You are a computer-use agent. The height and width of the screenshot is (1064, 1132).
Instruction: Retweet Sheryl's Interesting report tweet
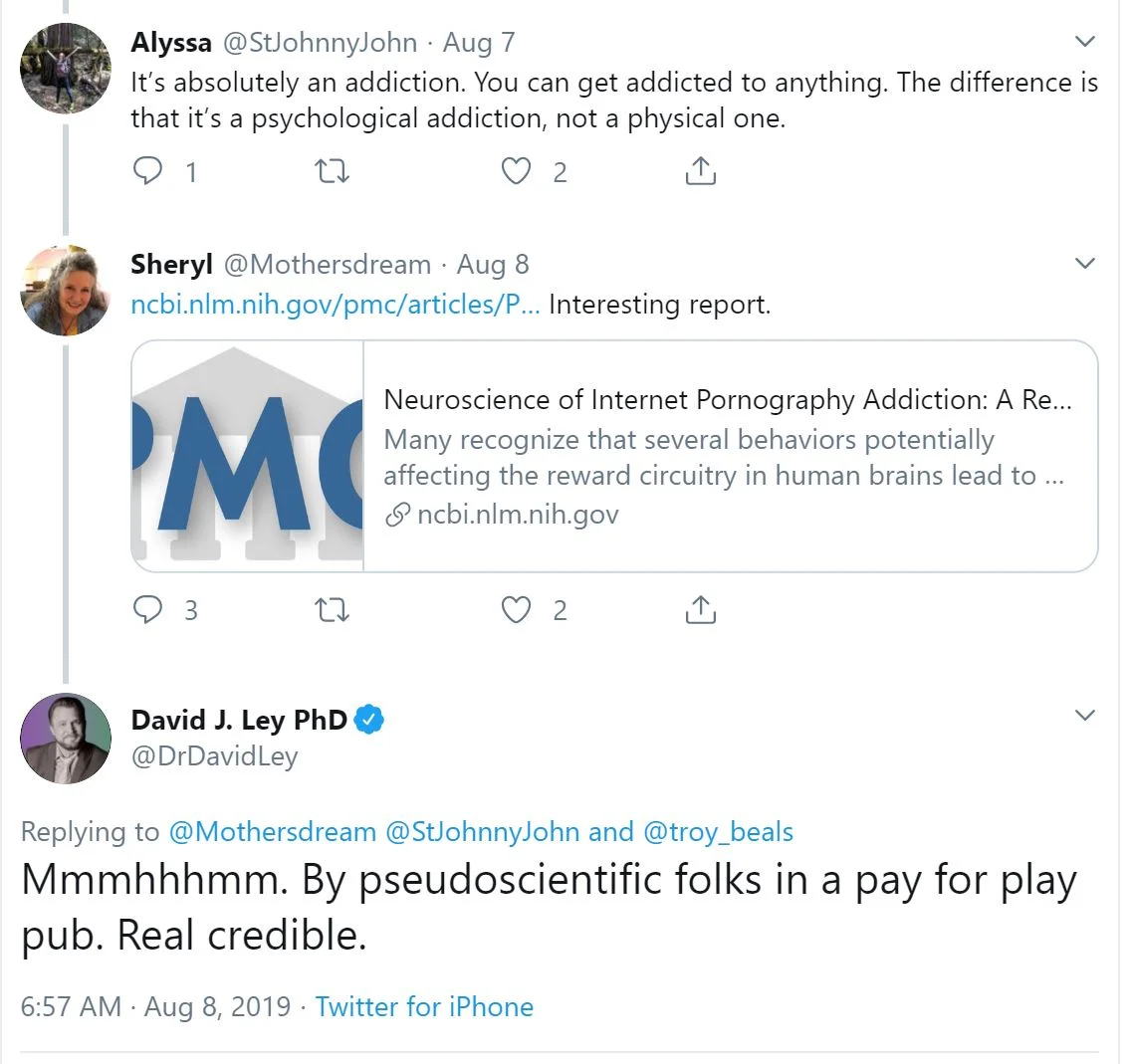pyautogui.click(x=332, y=609)
